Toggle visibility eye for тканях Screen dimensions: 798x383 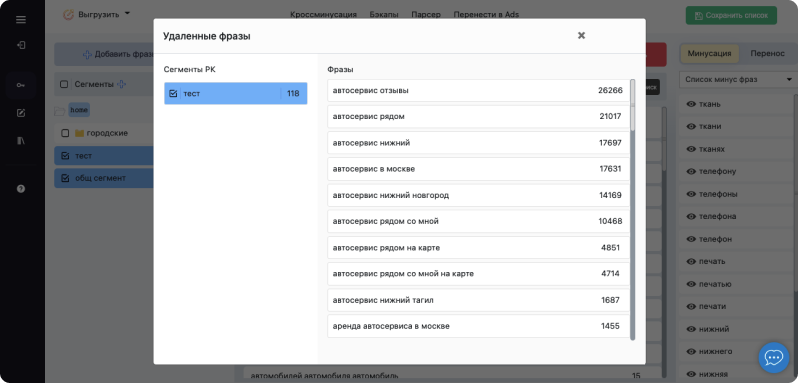click(691, 149)
